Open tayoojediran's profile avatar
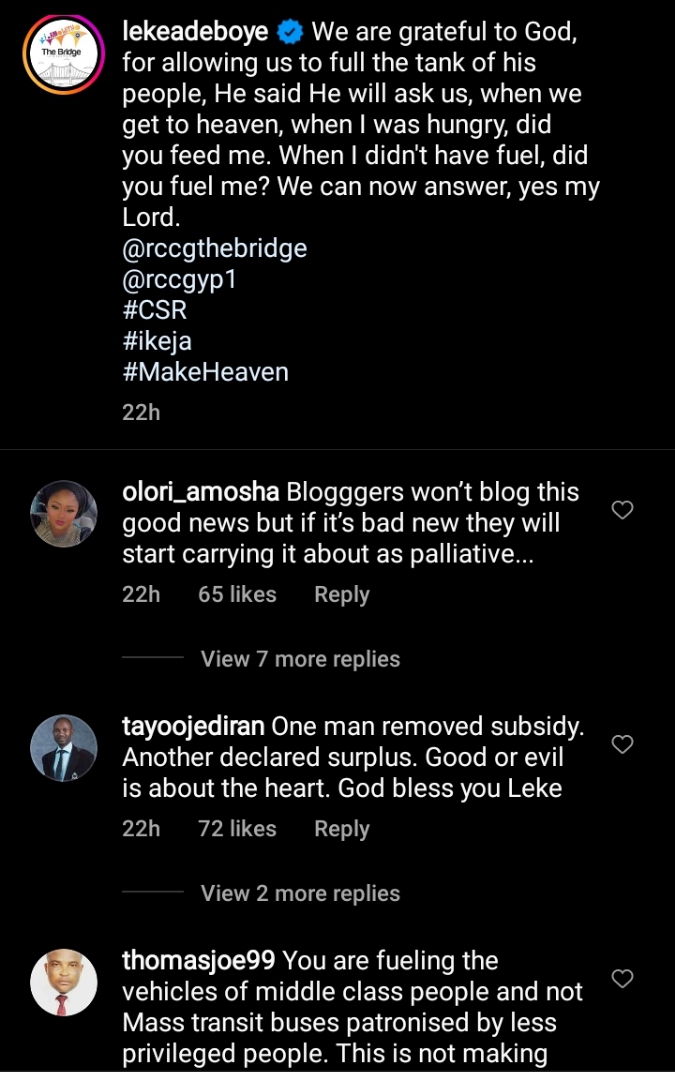Screen dimensions: 675x1072 coord(64,748)
